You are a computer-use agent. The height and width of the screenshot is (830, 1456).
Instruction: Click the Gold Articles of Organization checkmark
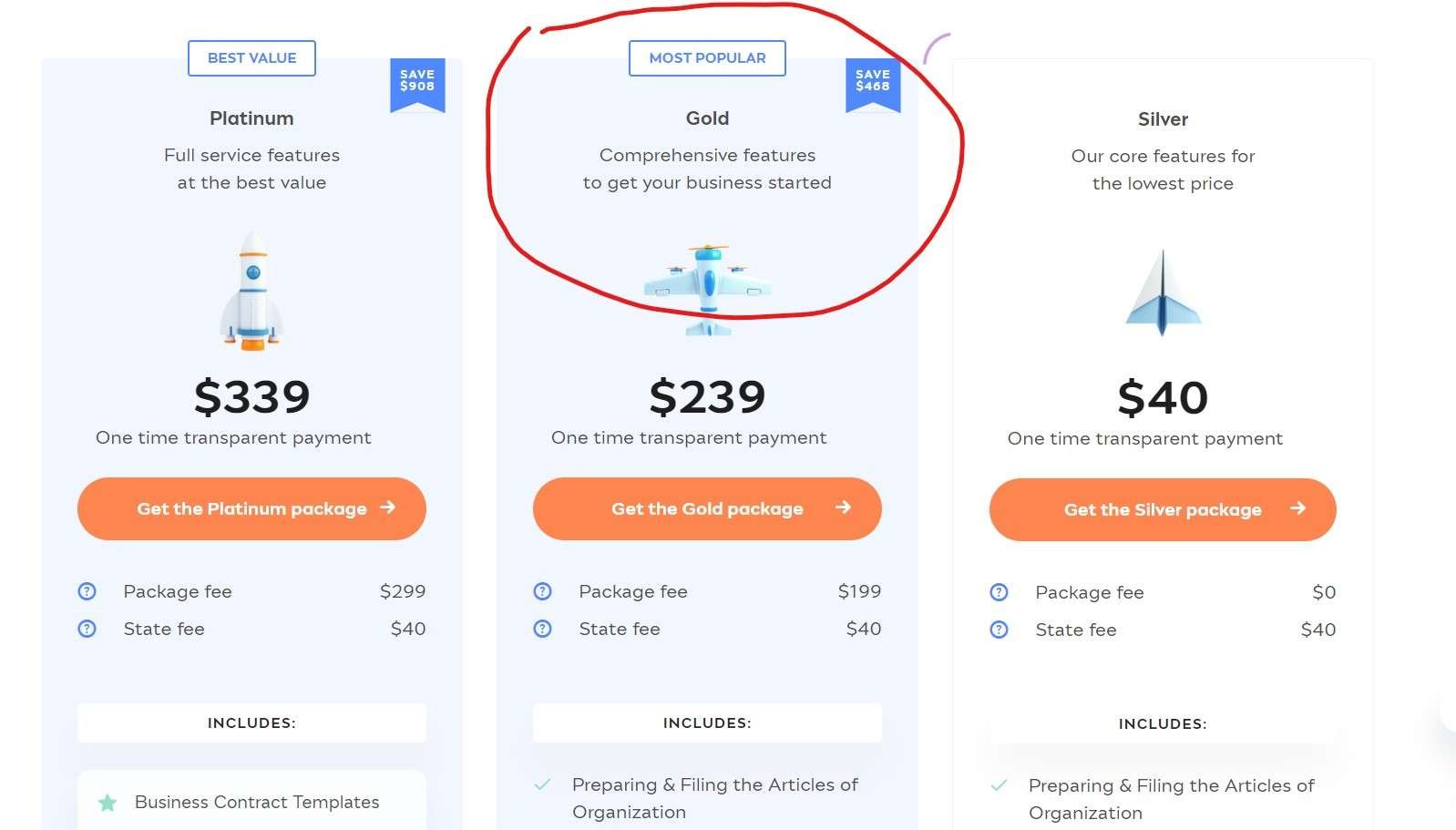(543, 784)
